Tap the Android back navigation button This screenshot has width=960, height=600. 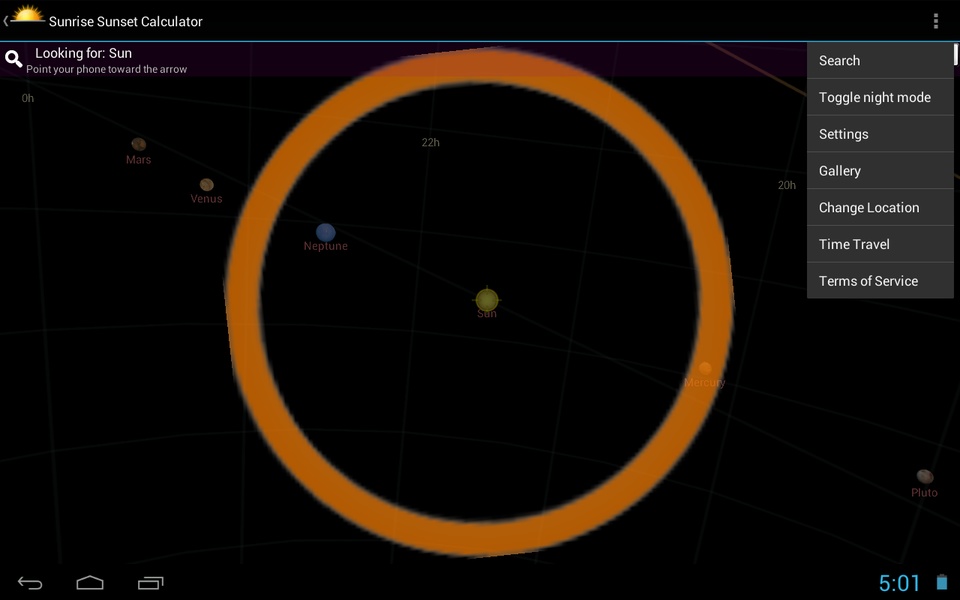29,583
